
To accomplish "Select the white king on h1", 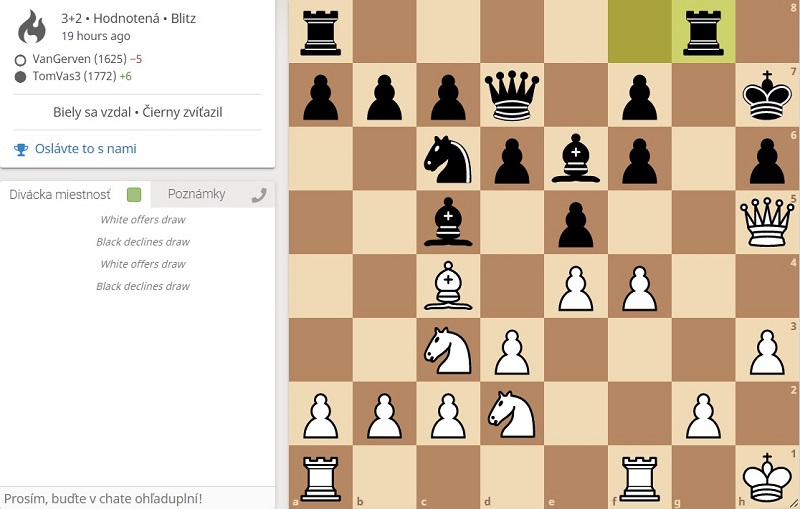I will 768,478.
